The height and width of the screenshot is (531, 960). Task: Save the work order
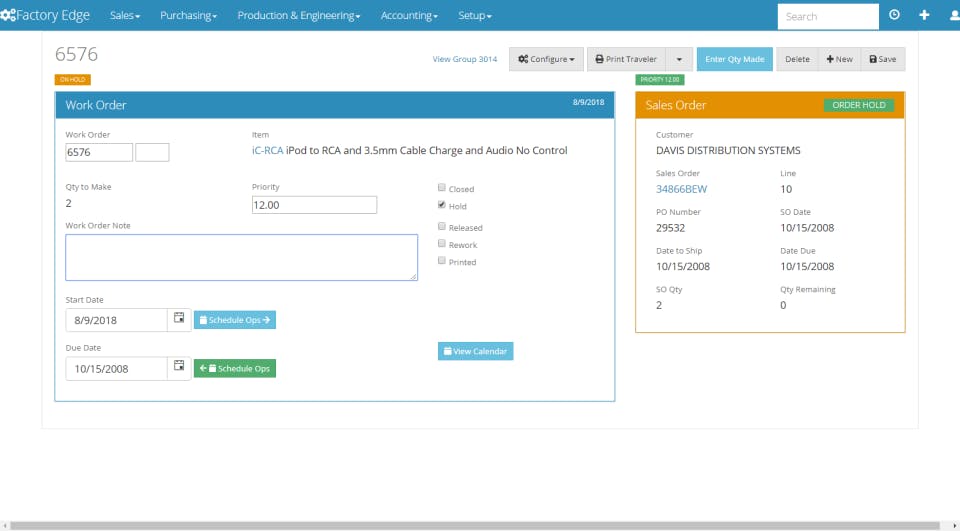click(883, 59)
